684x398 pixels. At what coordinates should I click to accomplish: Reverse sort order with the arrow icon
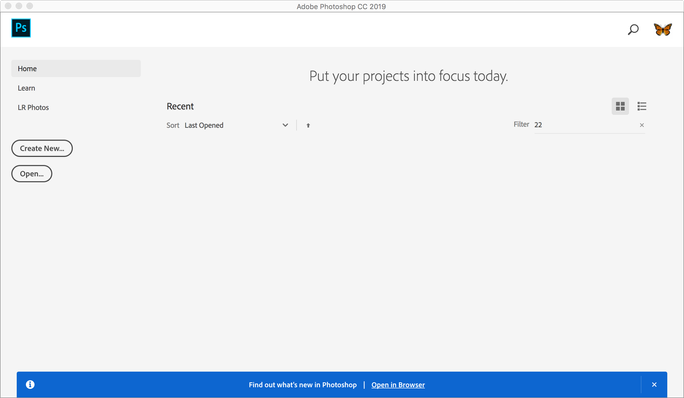click(308, 125)
